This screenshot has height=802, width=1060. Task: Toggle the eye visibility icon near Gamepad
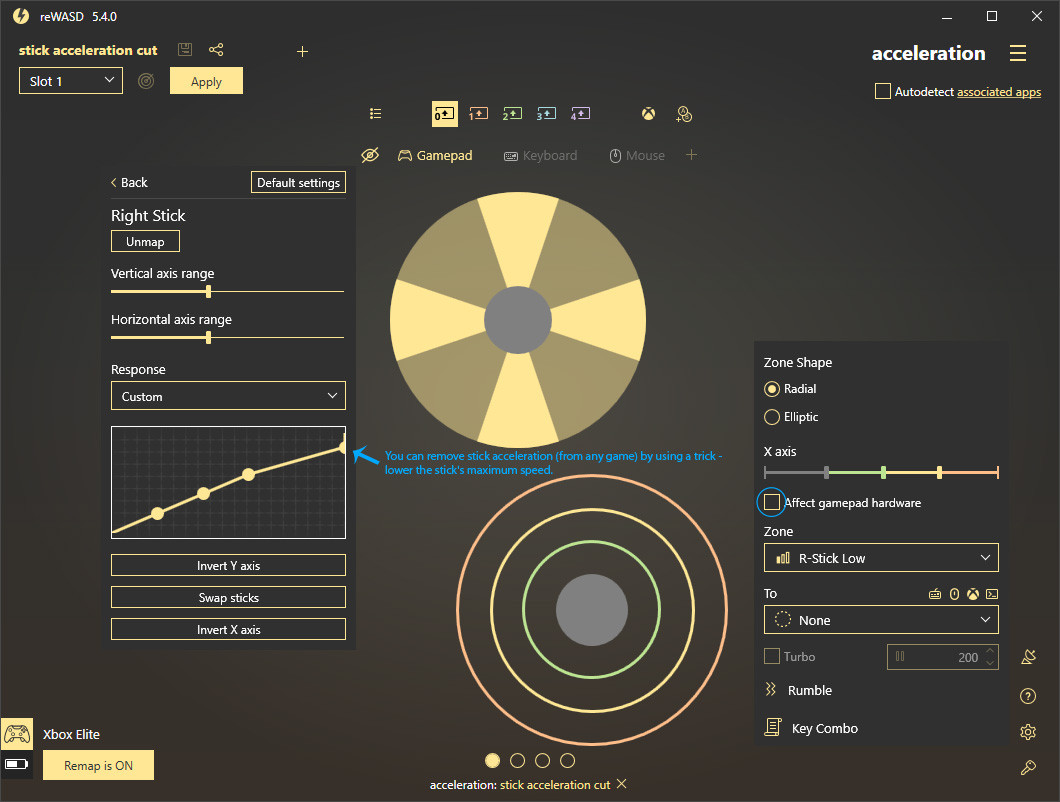tap(370, 156)
